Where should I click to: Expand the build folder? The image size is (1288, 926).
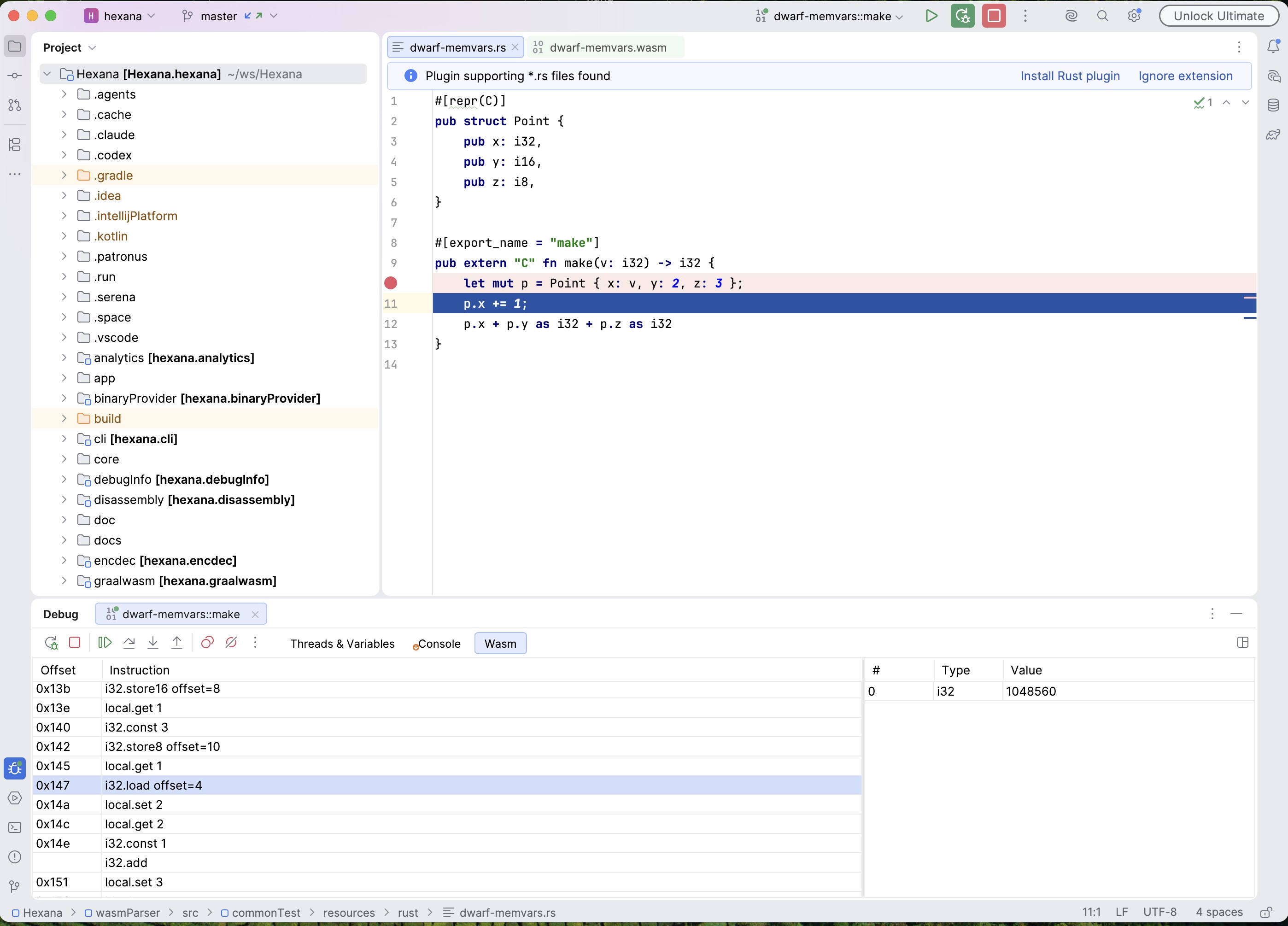point(64,418)
